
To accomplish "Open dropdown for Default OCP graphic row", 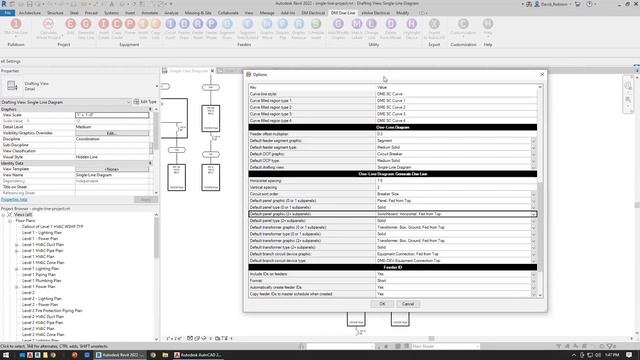I will [533, 154].
